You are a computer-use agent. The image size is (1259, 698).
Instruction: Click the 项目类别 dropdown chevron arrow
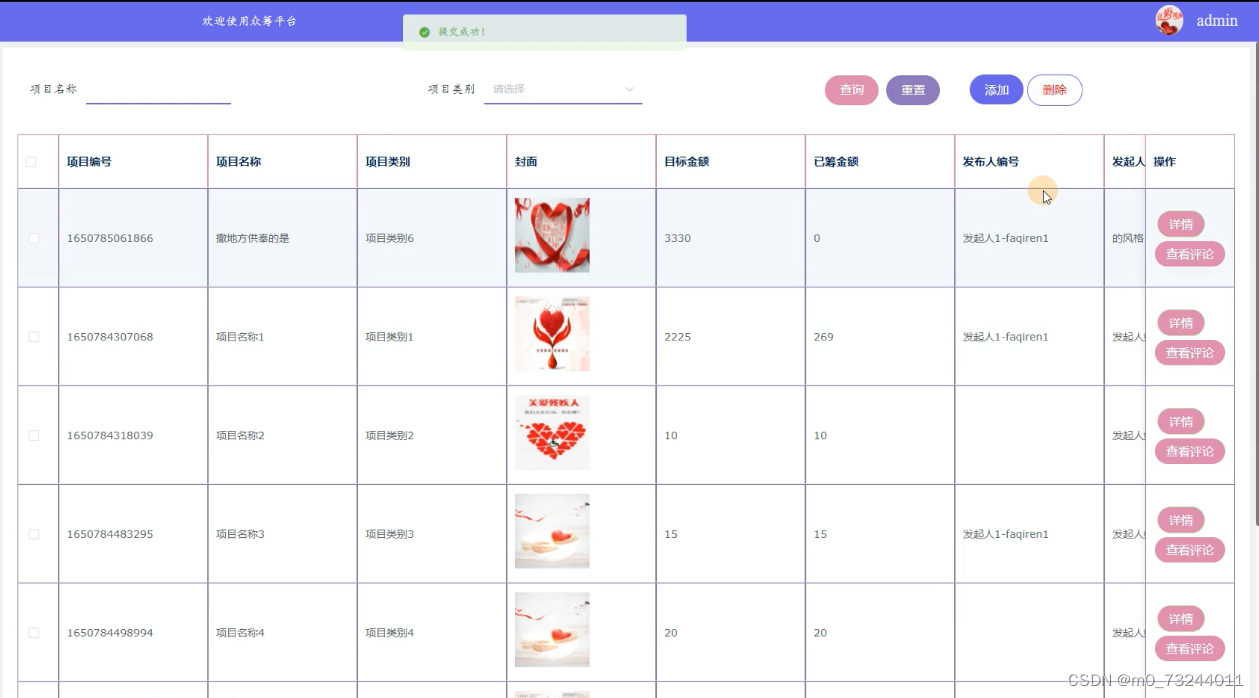point(630,89)
